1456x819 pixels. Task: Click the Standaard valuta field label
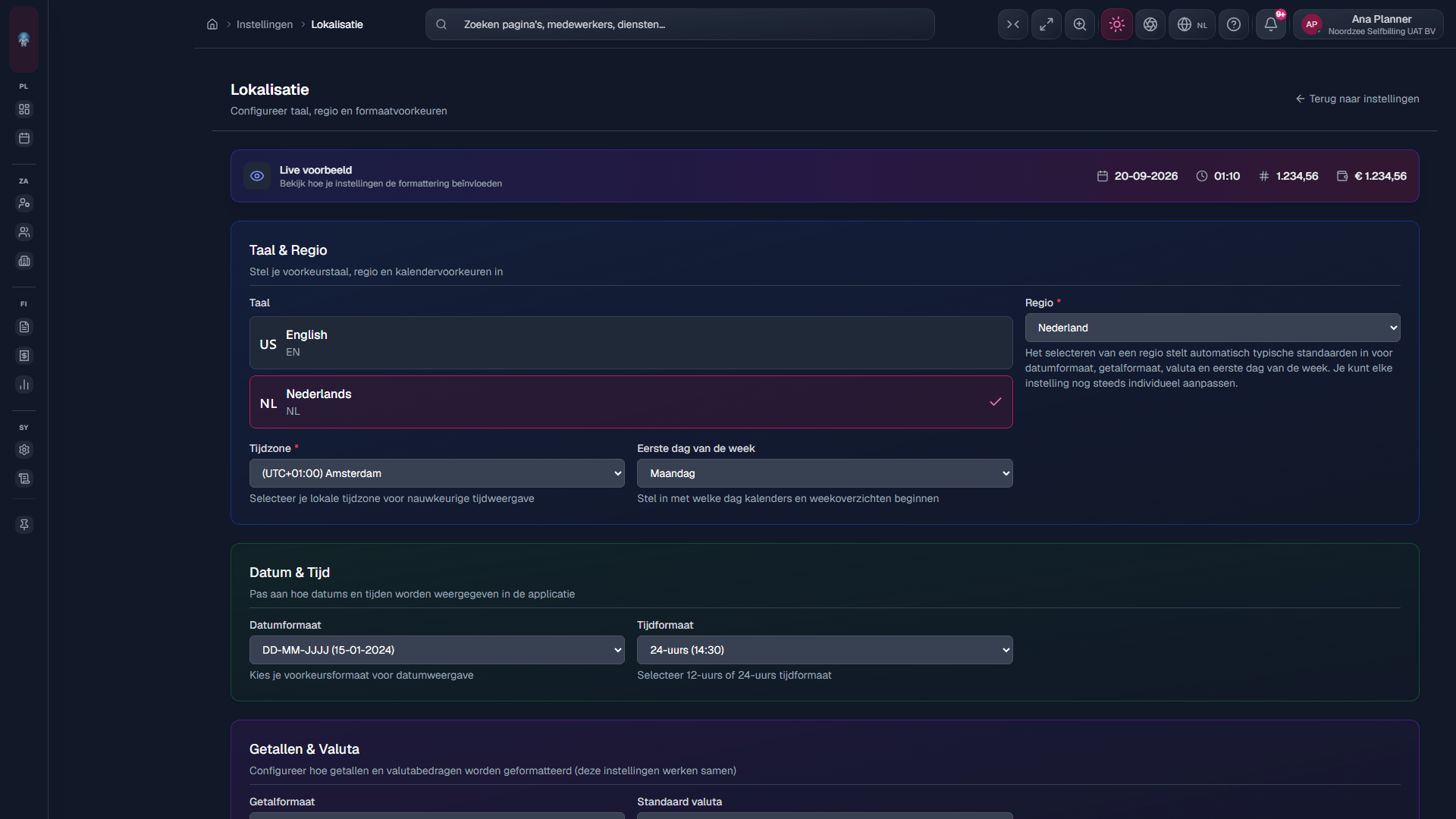[679, 802]
